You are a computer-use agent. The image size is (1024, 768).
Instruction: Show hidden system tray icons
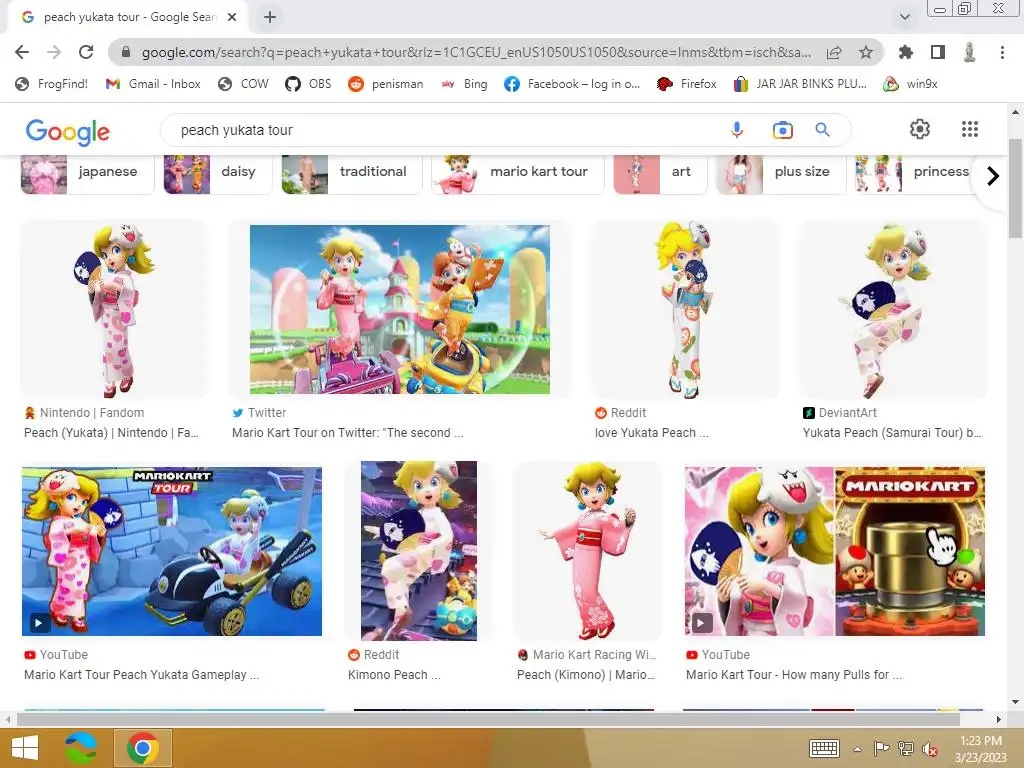pyautogui.click(x=857, y=749)
